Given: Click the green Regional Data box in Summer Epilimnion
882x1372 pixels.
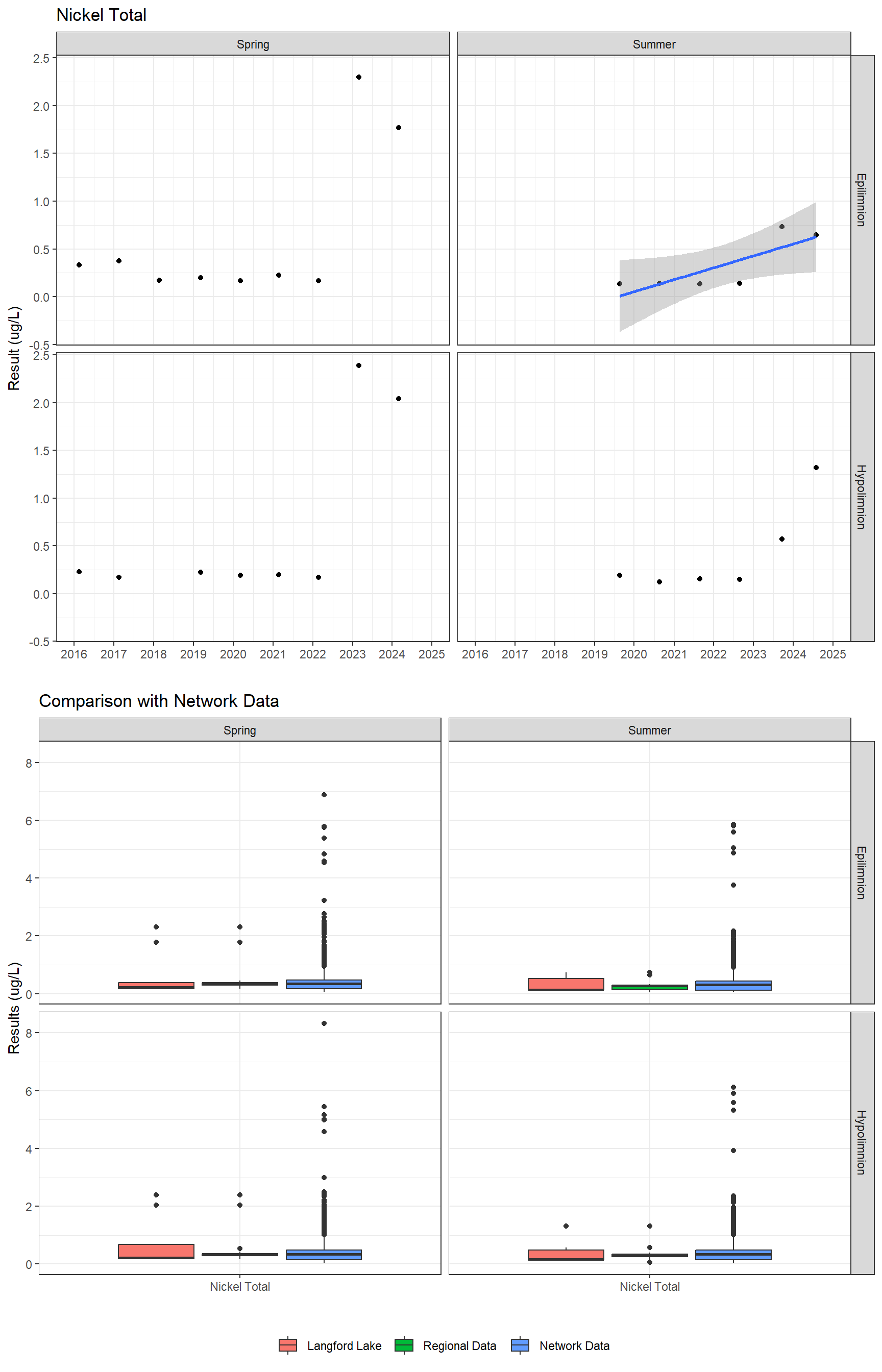Looking at the screenshot, I should pos(649,987).
